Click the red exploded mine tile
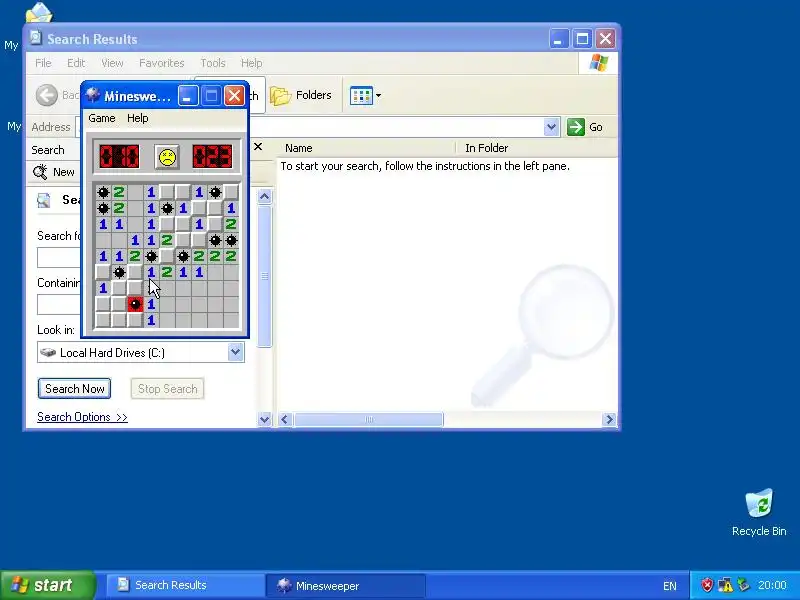Screen dimensions: 800x600 point(135,304)
